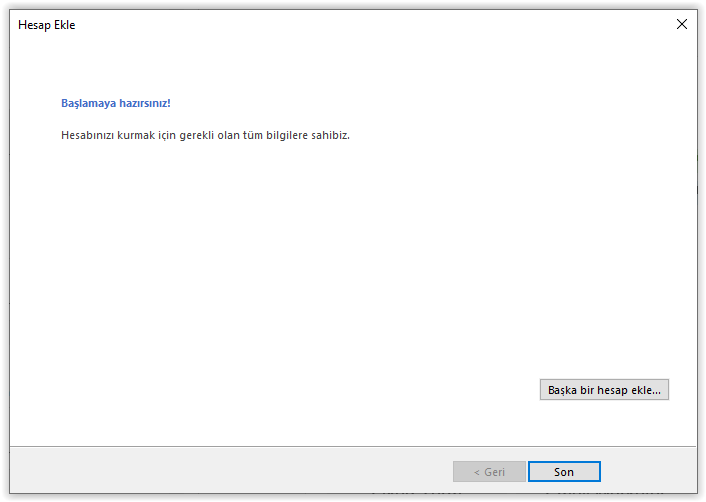
Task: Click the title bar of Hesap Ekle dialog
Action: (342, 25)
